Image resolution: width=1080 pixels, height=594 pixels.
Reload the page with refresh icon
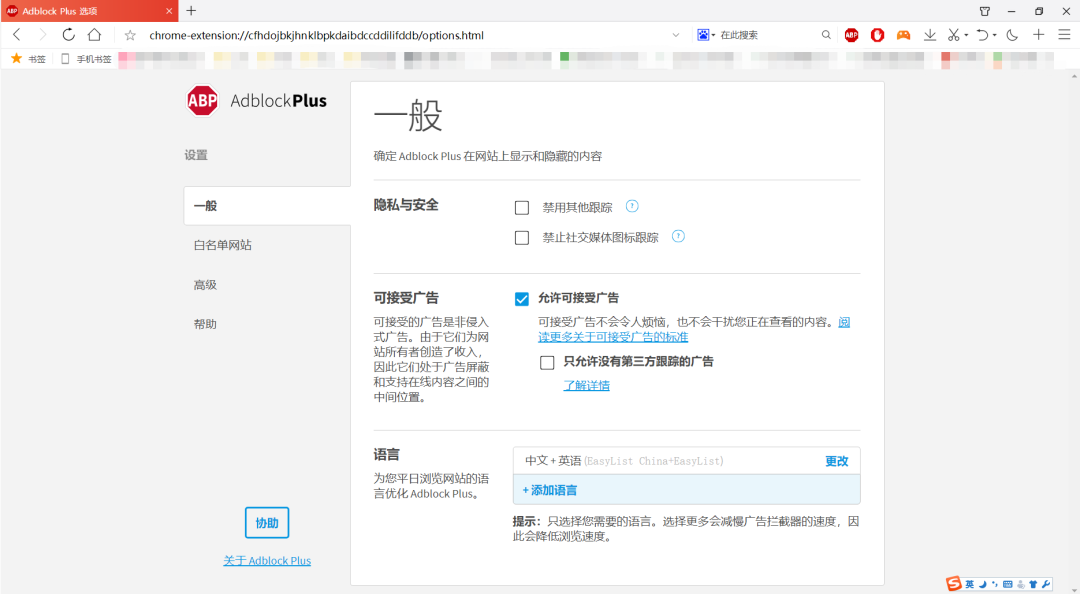click(x=68, y=34)
